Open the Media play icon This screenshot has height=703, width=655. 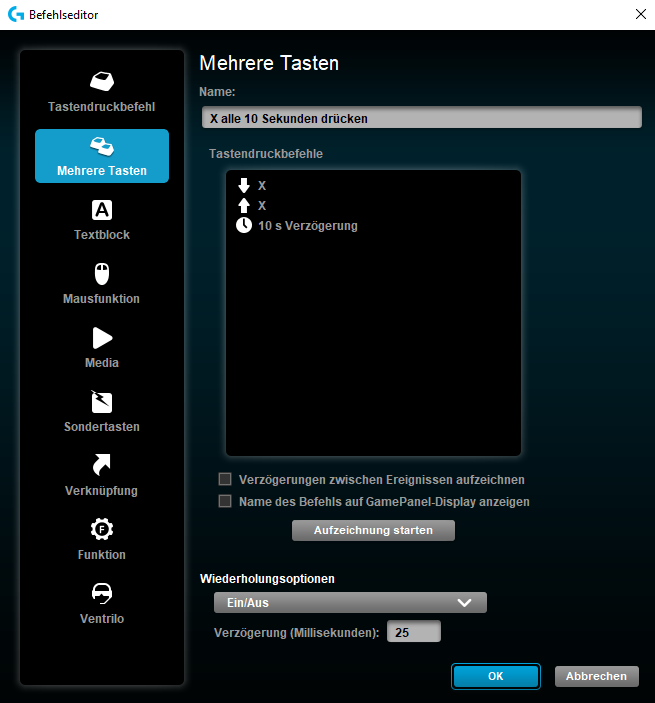pyautogui.click(x=102, y=338)
